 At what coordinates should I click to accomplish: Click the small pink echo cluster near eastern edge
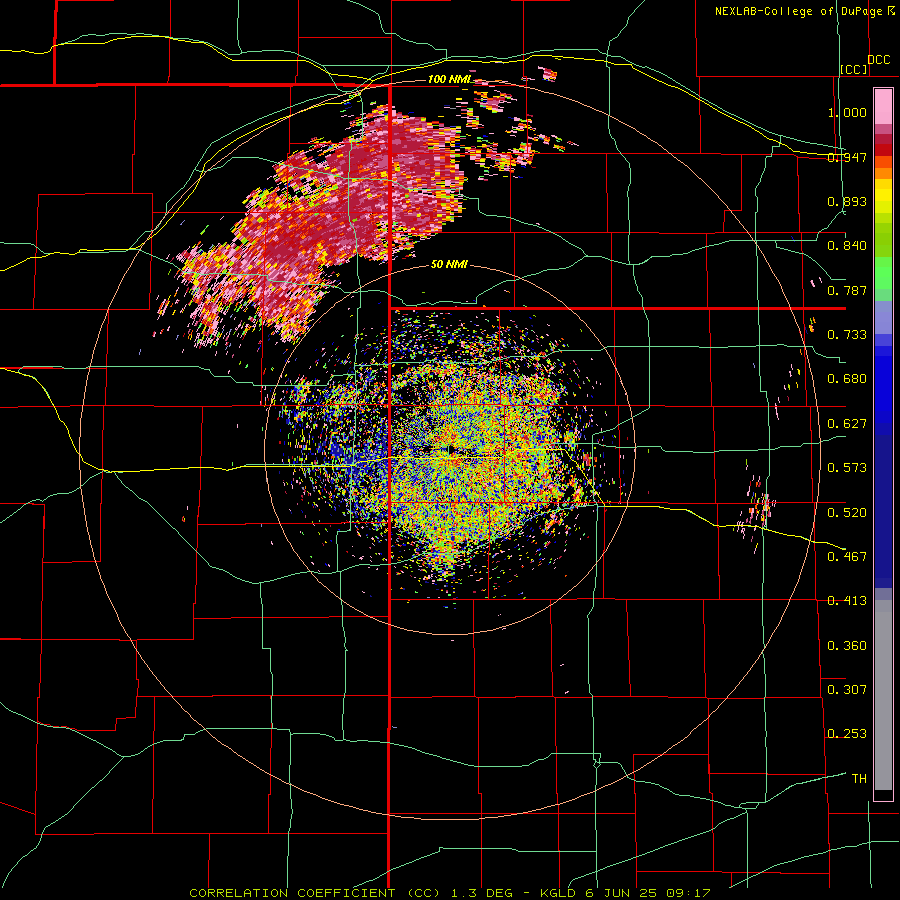click(758, 510)
